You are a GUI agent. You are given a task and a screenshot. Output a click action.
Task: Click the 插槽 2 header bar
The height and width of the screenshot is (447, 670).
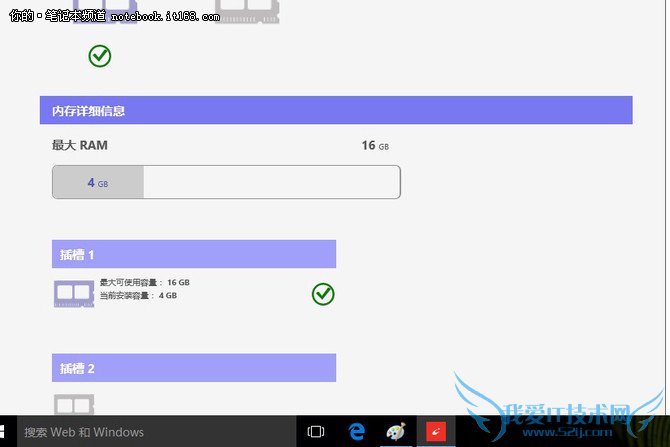pyautogui.click(x=194, y=368)
